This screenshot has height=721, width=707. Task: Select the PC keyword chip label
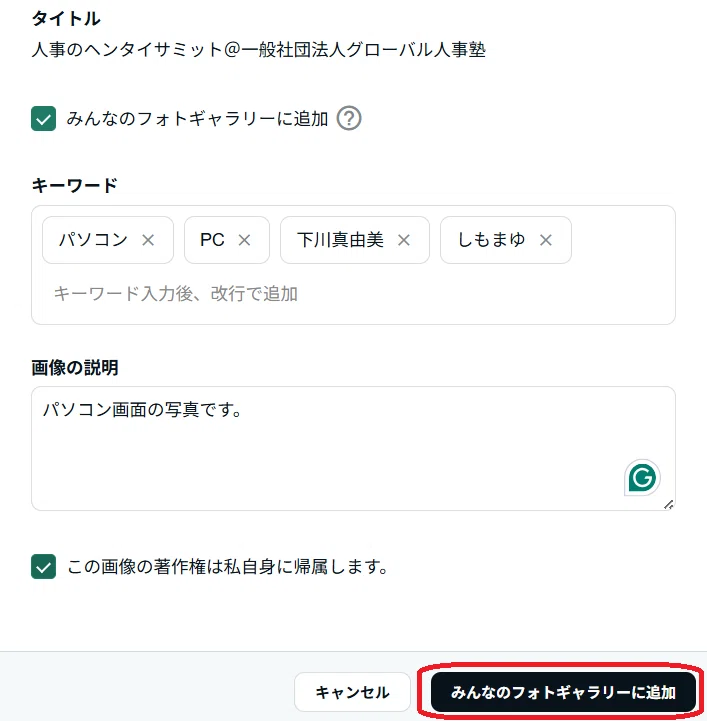tap(212, 240)
